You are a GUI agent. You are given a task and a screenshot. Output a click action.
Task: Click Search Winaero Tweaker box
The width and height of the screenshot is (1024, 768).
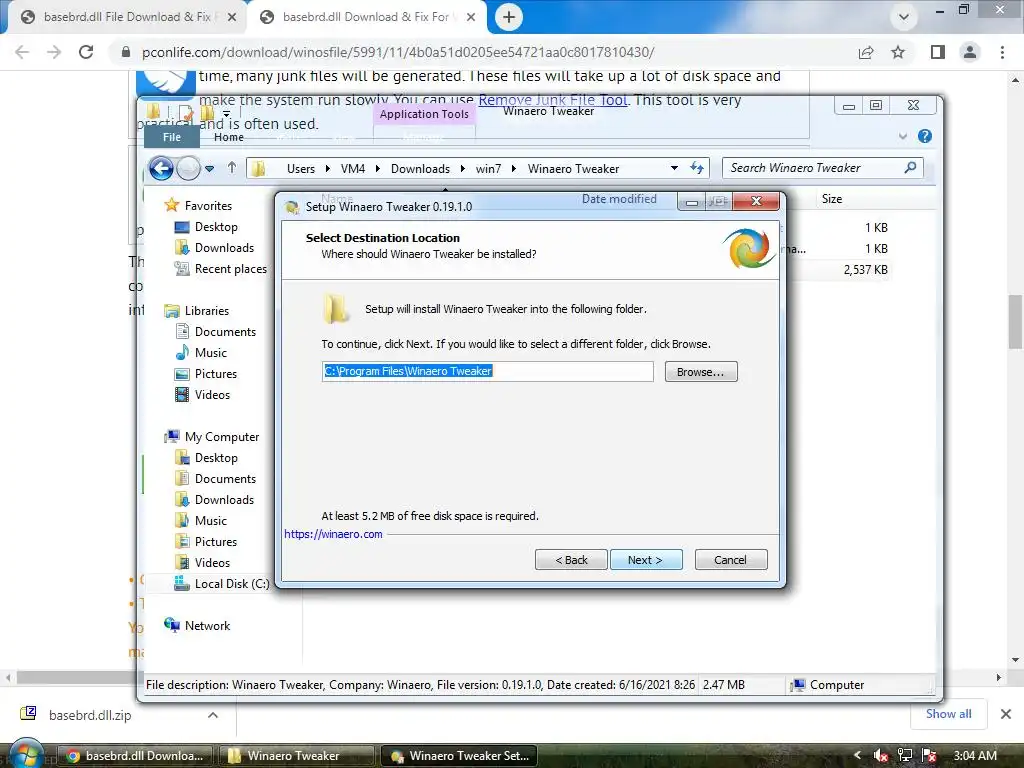point(822,168)
